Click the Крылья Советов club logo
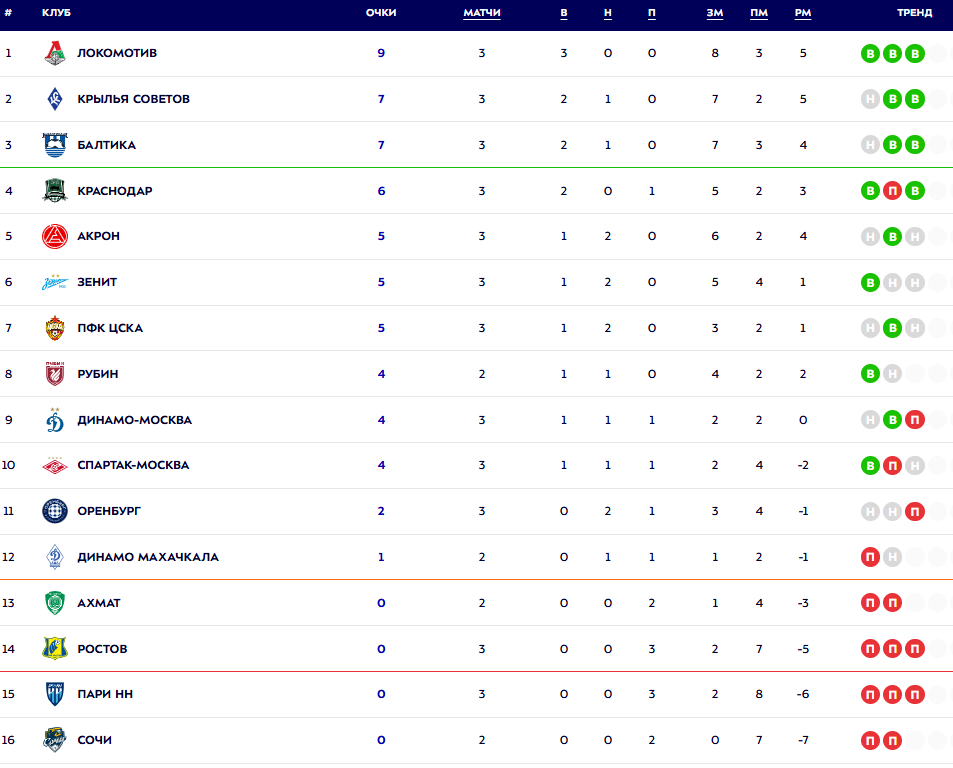This screenshot has height=768, width=953. click(55, 99)
